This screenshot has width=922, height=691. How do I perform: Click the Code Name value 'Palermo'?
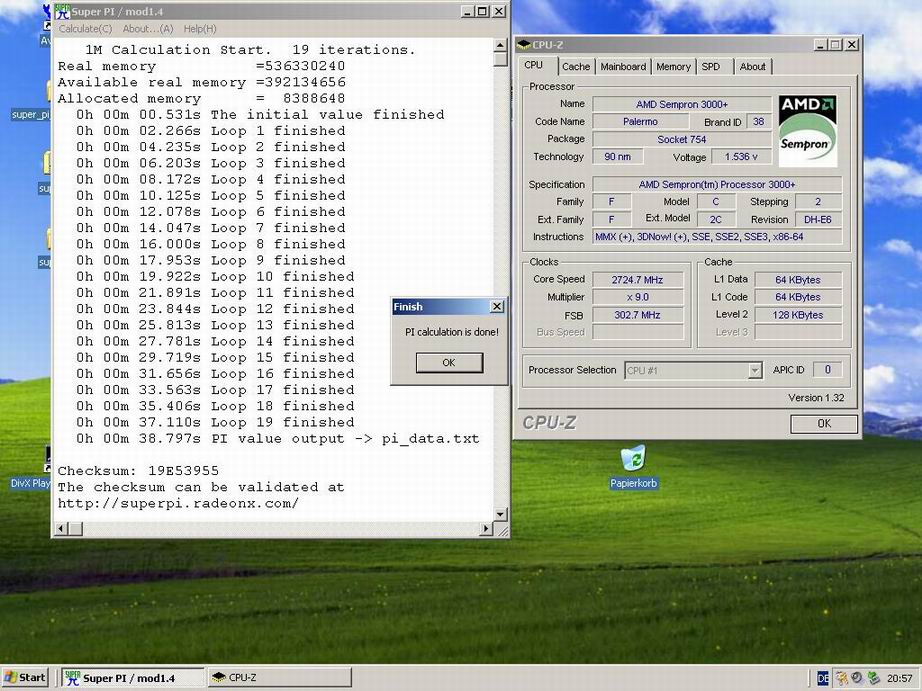[640, 122]
